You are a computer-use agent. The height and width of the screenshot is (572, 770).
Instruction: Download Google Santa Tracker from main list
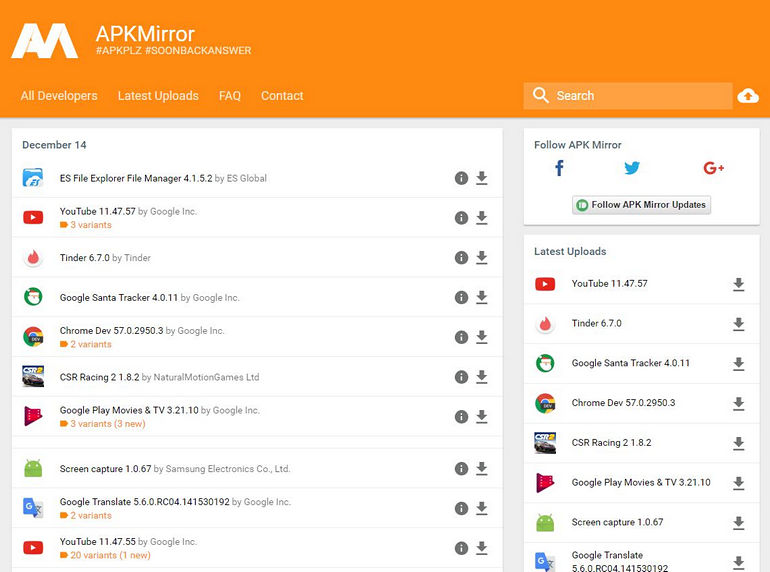click(482, 297)
